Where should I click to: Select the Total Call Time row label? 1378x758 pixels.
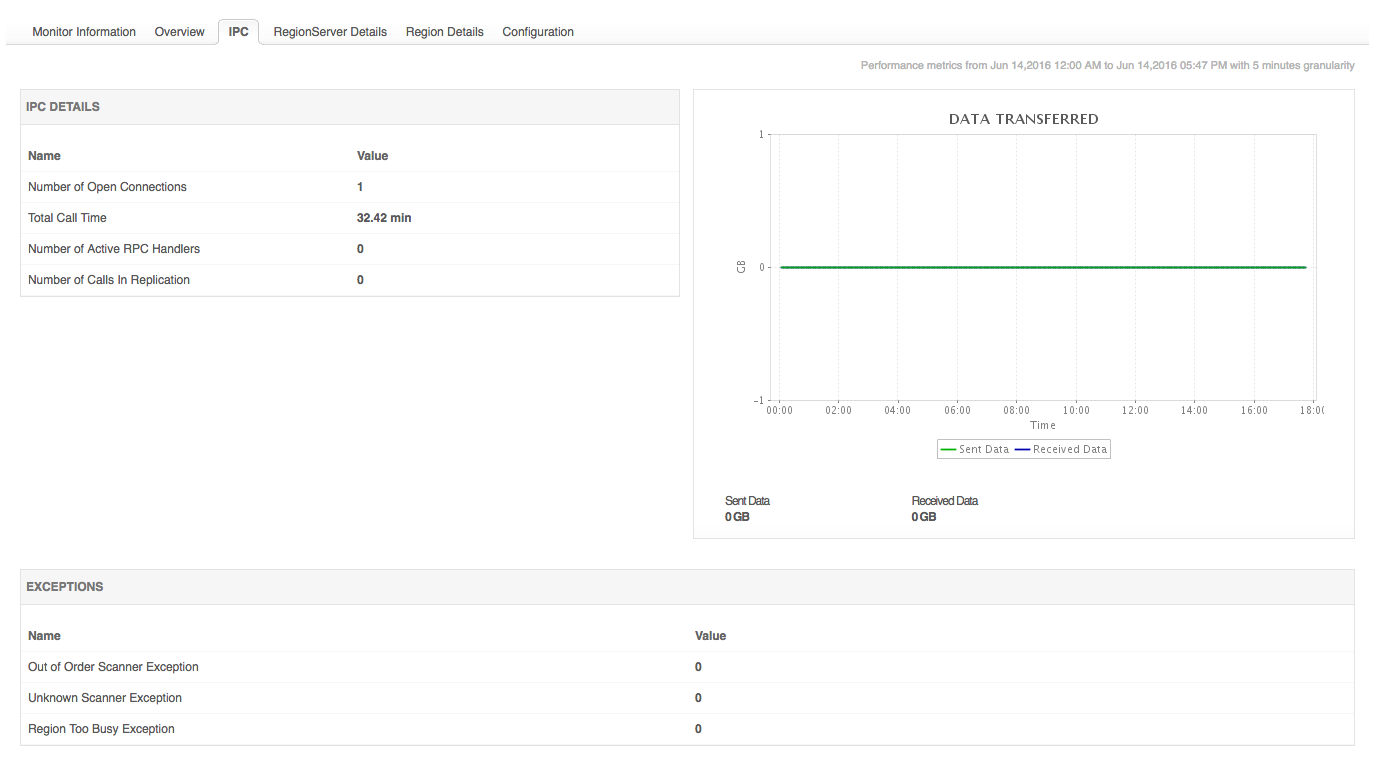tap(67, 218)
